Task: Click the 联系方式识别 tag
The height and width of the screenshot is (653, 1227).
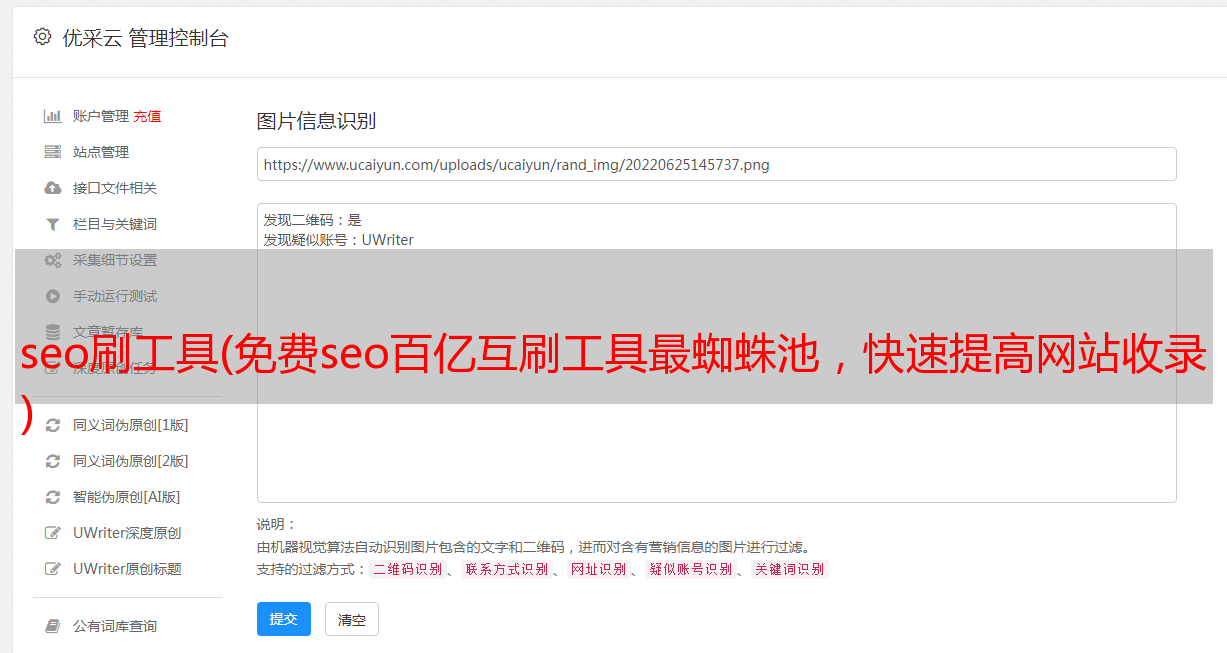Action: click(507, 569)
